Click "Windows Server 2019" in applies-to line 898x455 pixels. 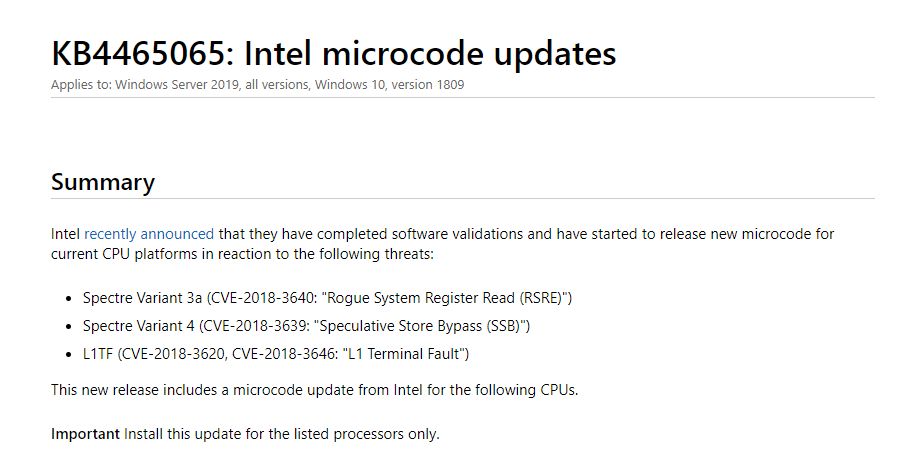[177, 85]
